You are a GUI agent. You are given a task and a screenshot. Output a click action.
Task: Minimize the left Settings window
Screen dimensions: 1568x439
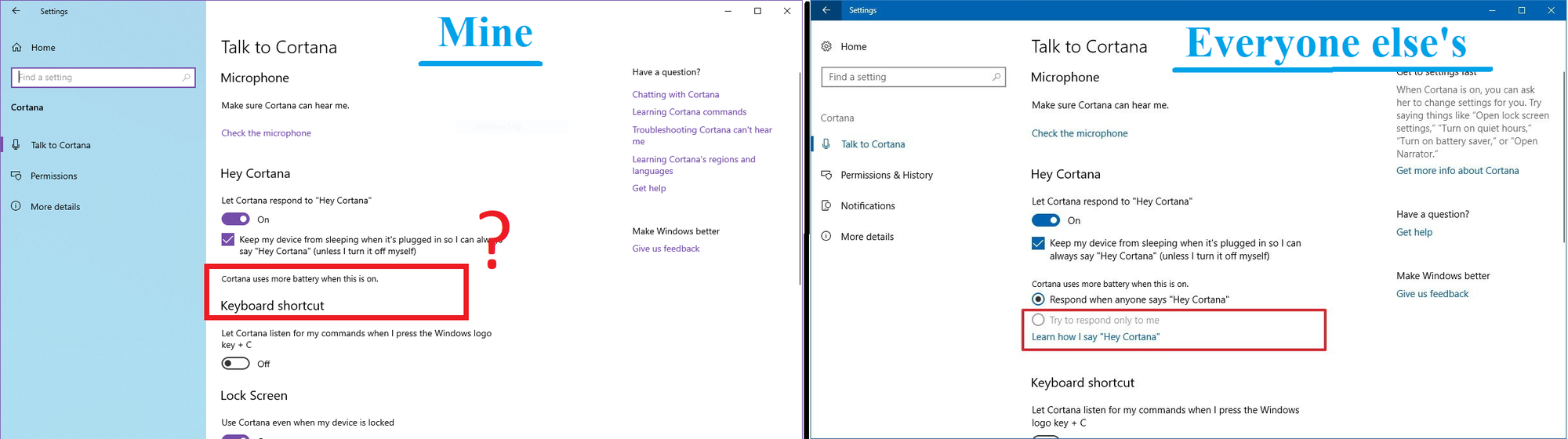pos(728,11)
